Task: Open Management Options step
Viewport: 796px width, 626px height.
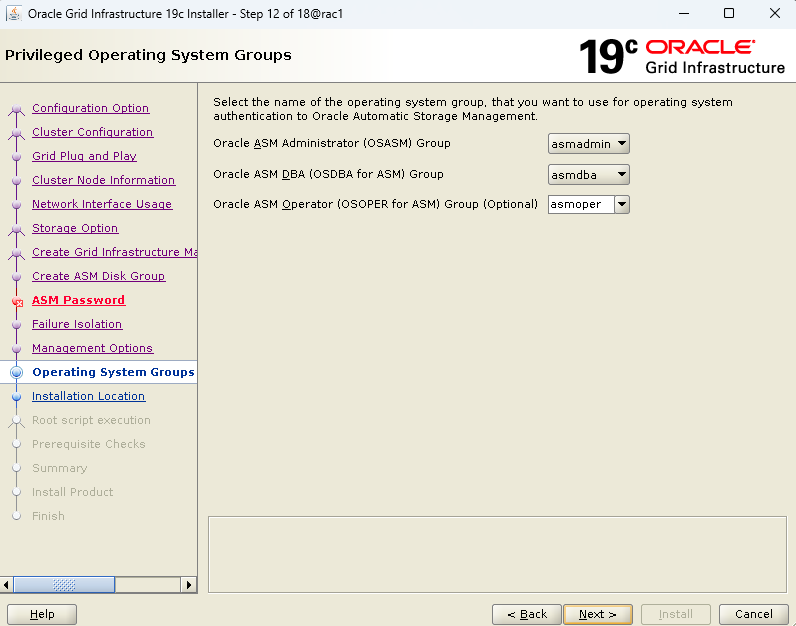Action: tap(92, 348)
